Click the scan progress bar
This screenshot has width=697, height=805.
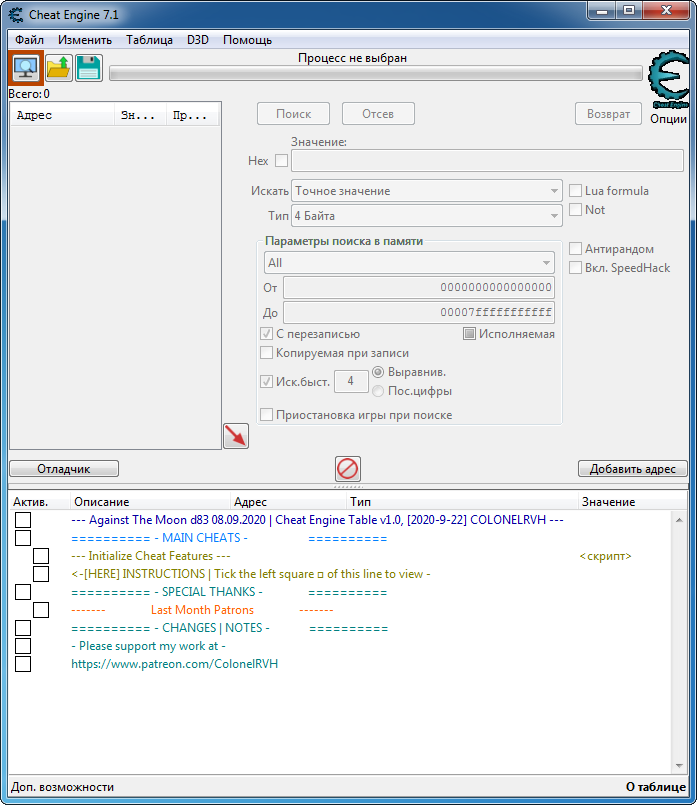tap(376, 73)
